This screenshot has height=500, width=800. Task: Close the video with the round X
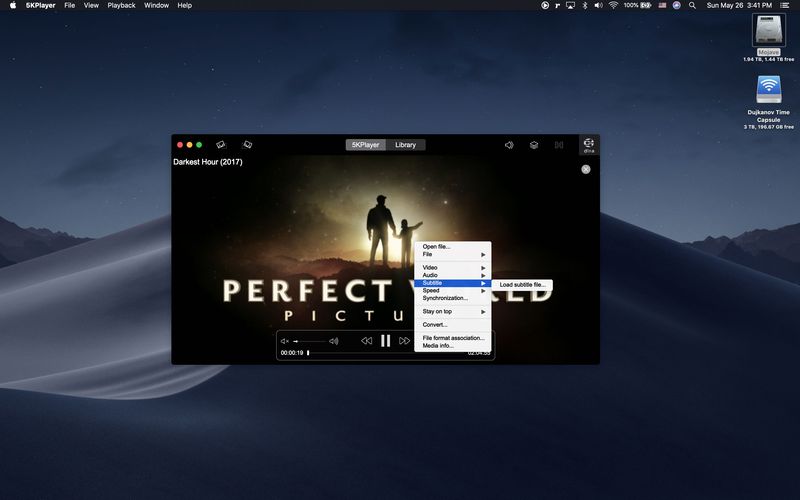coord(586,169)
